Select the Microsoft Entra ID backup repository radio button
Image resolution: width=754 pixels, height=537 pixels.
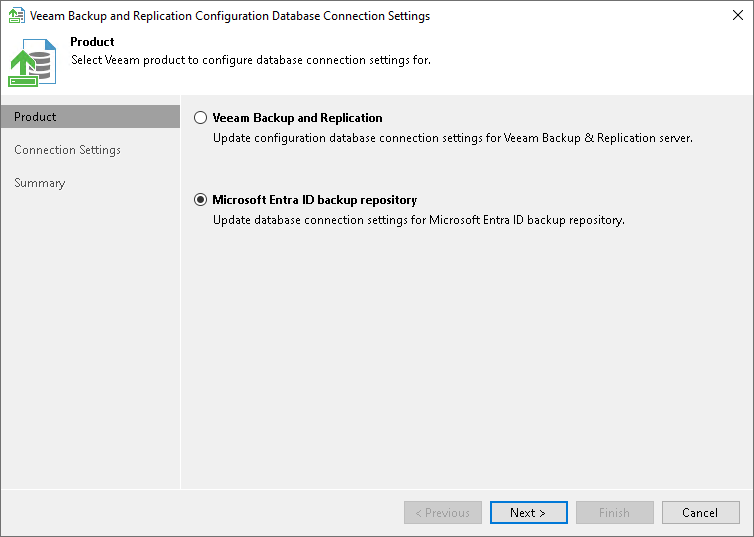coord(200,200)
